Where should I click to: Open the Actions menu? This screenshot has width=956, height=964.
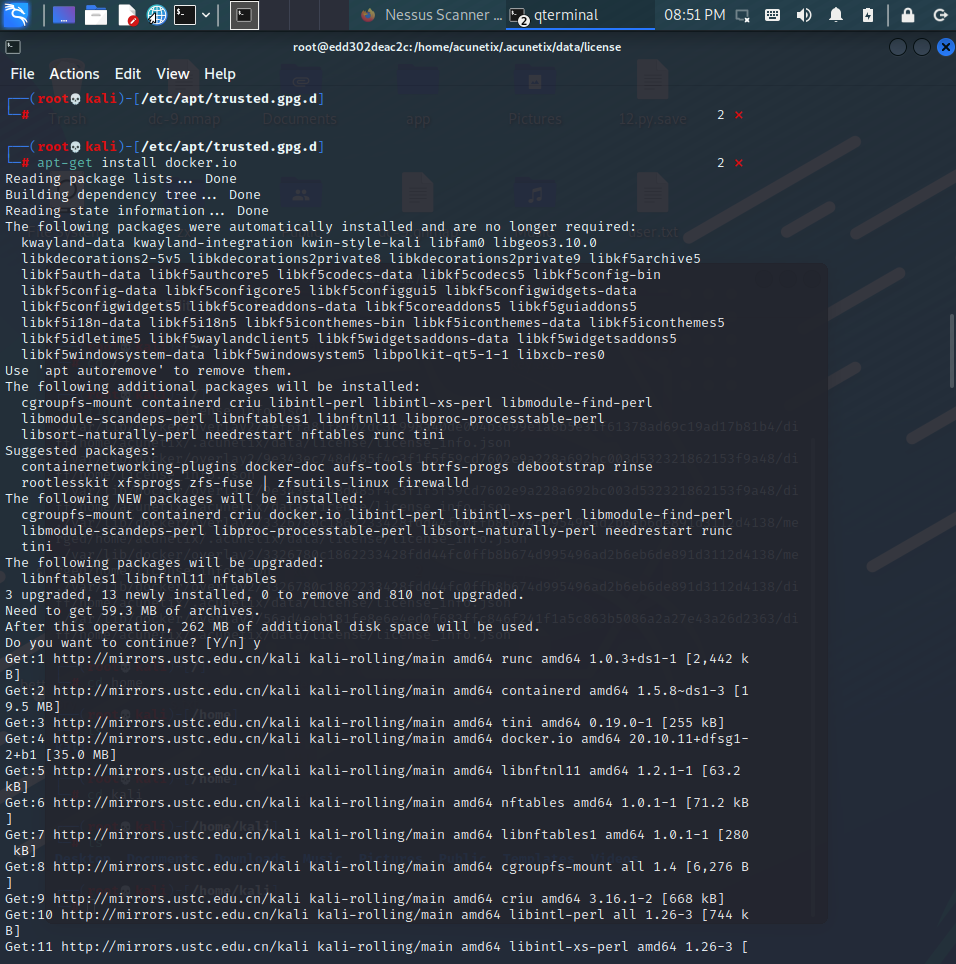point(74,73)
